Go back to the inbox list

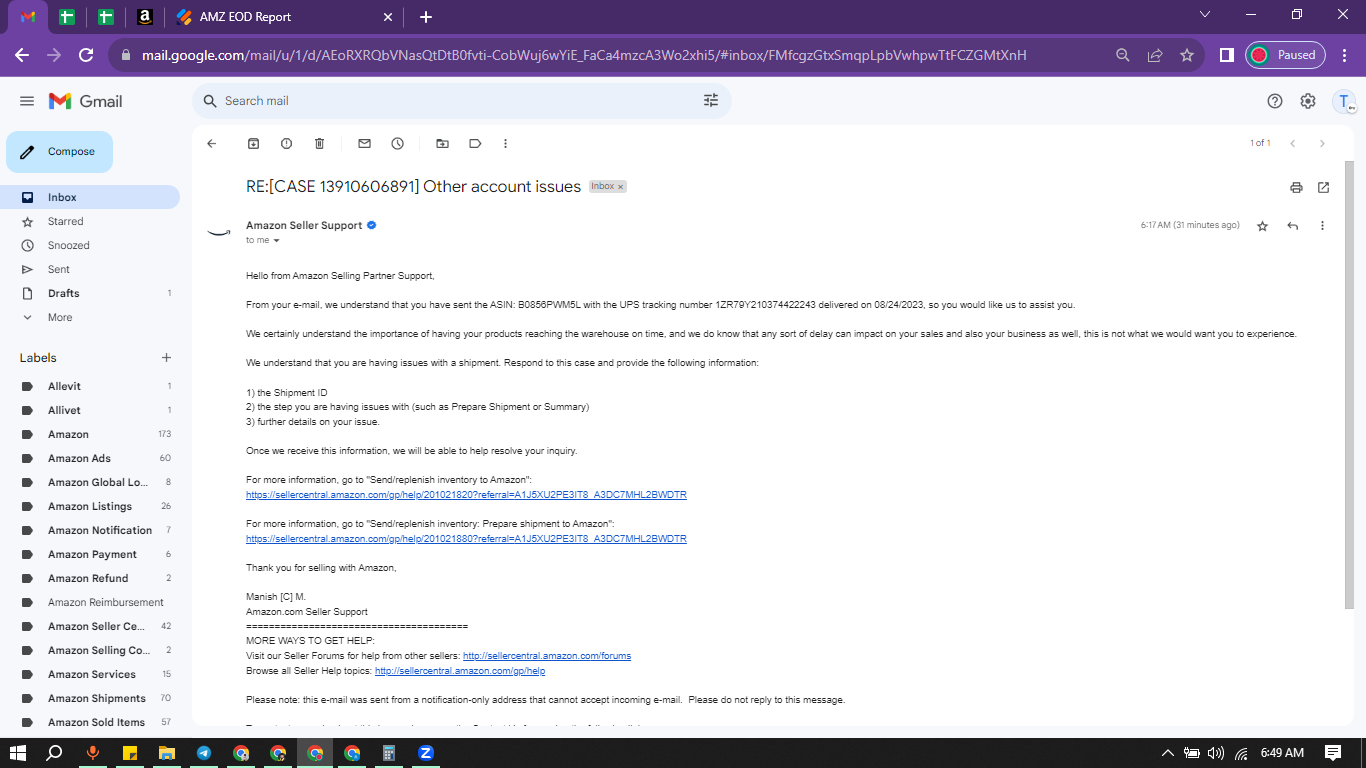(211, 144)
